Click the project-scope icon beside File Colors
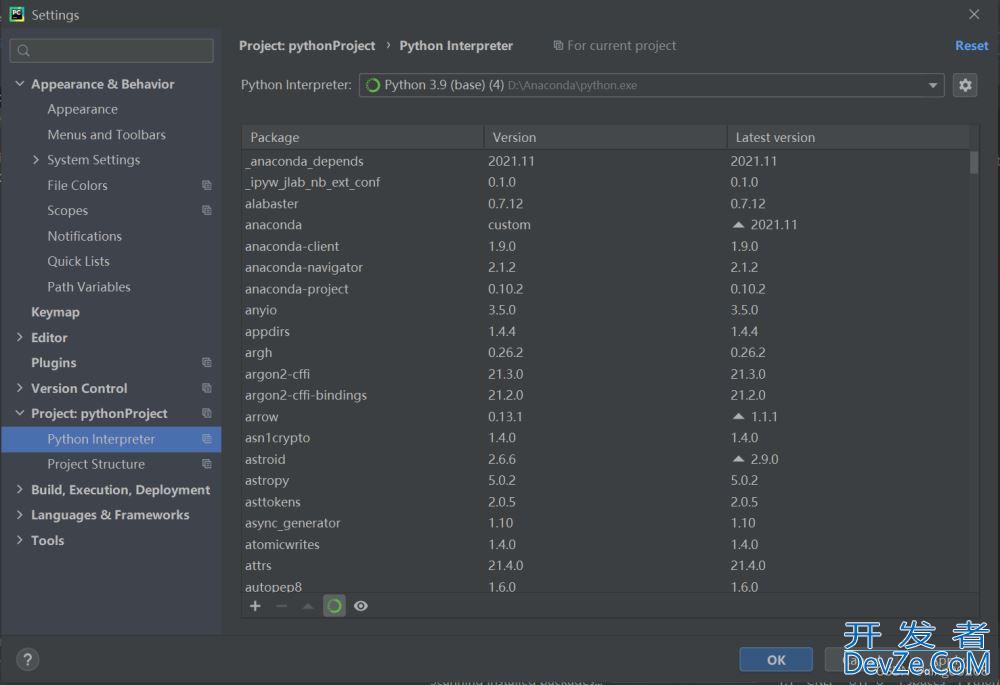 [207, 185]
